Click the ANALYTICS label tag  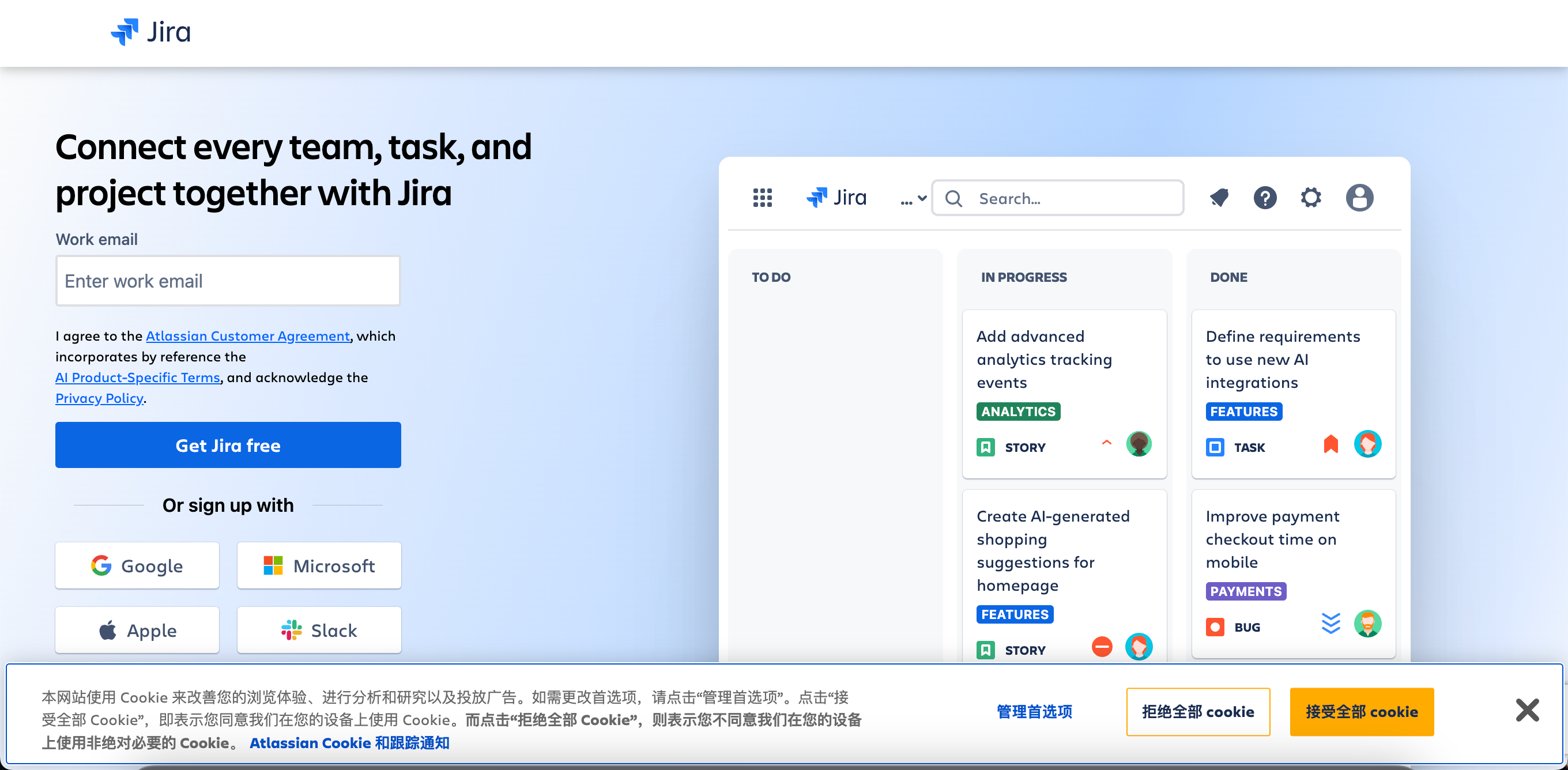pos(1017,412)
